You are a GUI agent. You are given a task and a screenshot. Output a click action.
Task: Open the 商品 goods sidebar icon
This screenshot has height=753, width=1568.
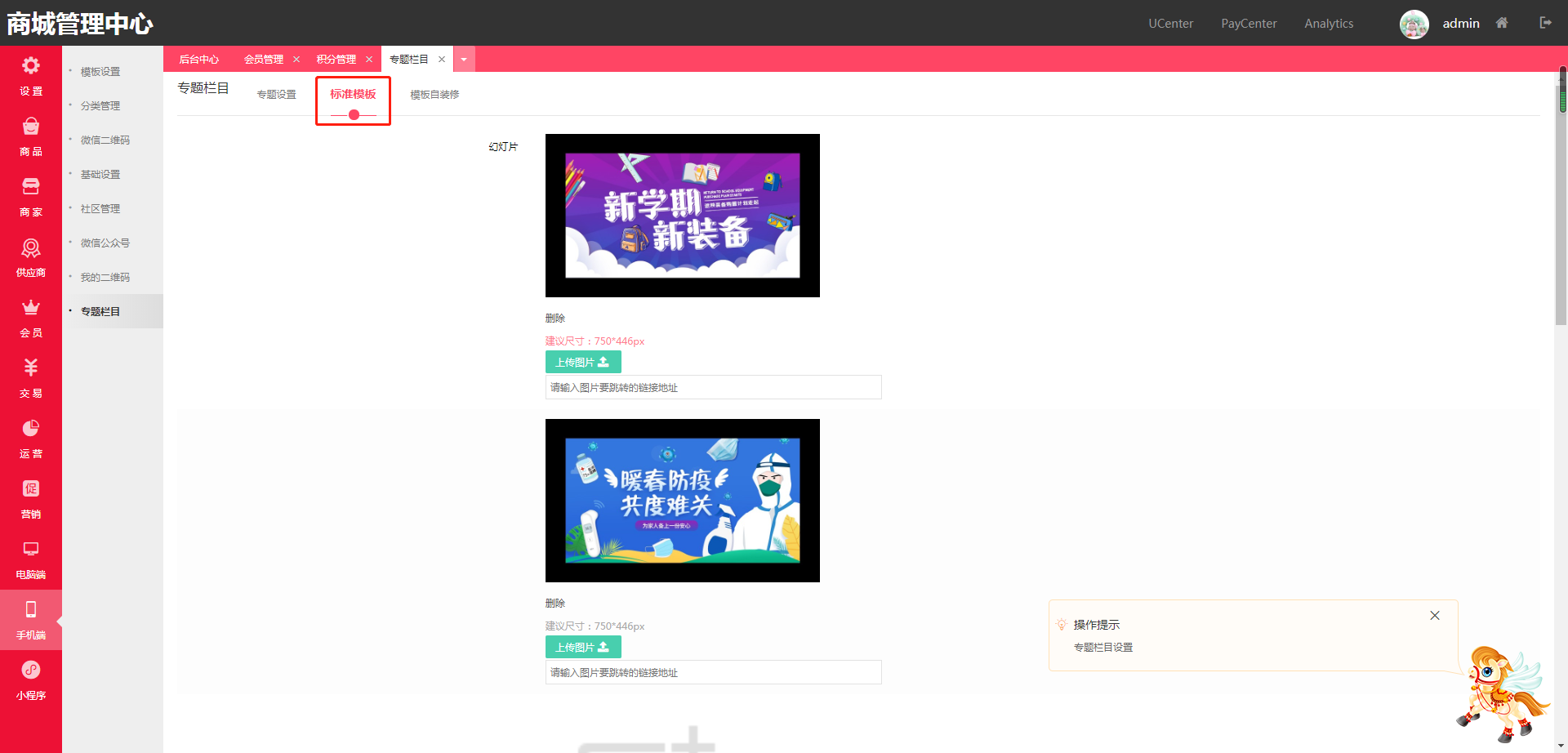click(x=31, y=127)
